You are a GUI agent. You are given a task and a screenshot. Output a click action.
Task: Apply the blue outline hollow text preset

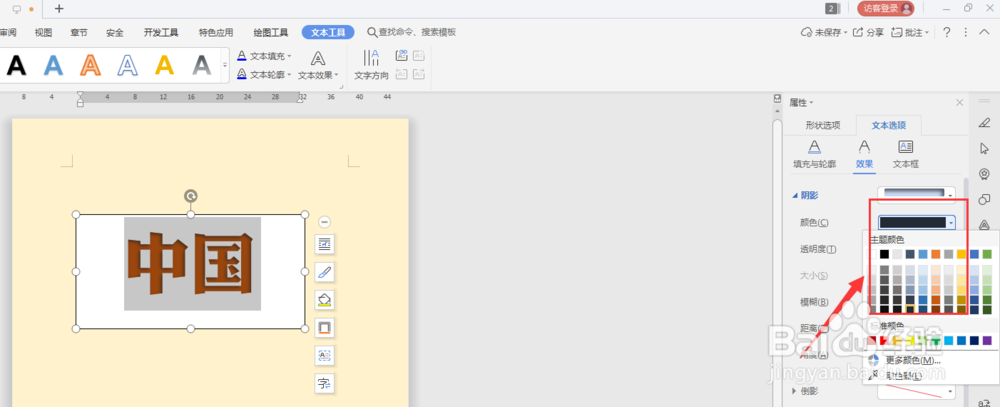point(128,65)
